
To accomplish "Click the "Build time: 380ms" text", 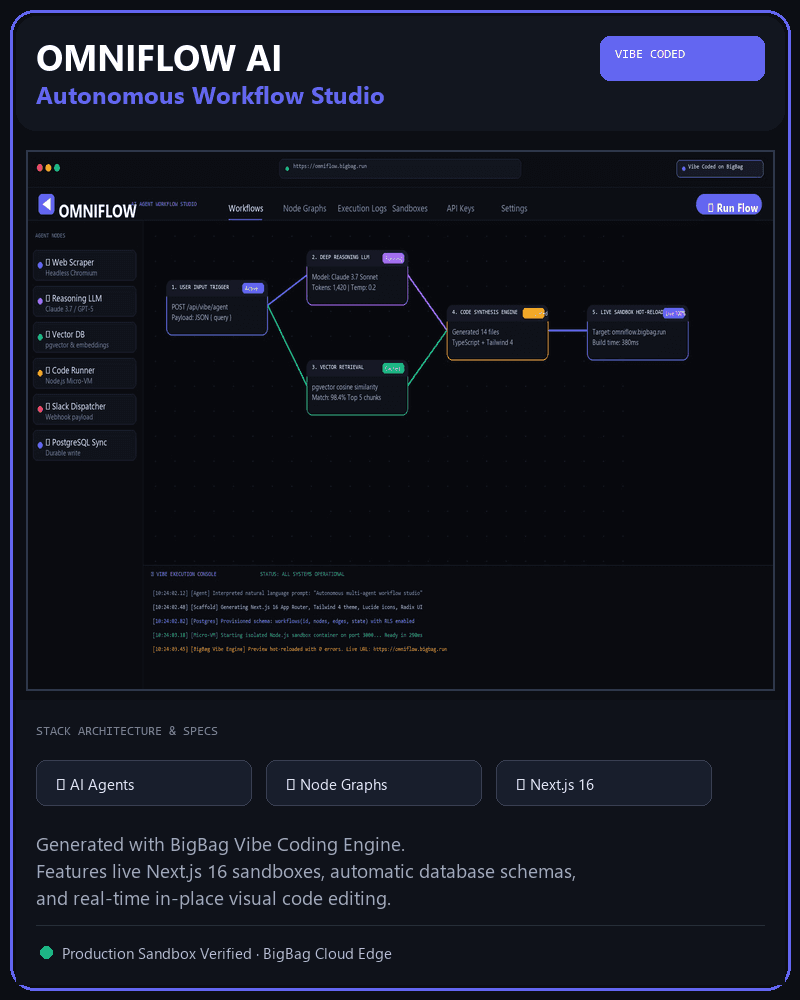I will [x=615, y=342].
